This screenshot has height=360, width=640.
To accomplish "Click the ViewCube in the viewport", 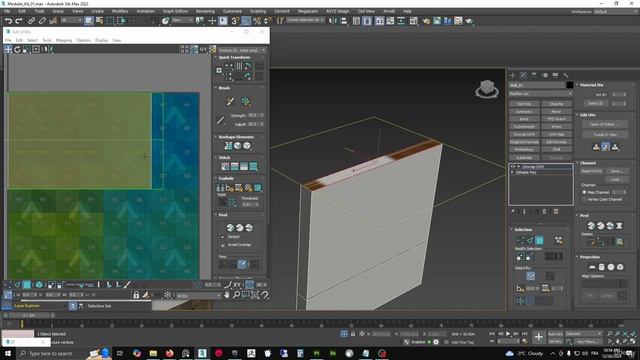I will 487,89.
